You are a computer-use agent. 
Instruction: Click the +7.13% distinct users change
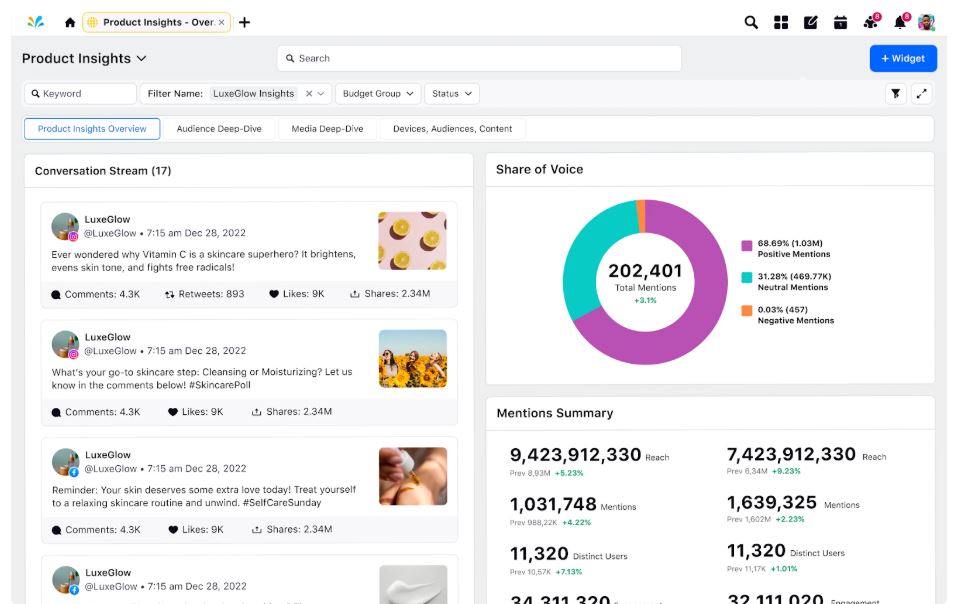(x=569, y=572)
